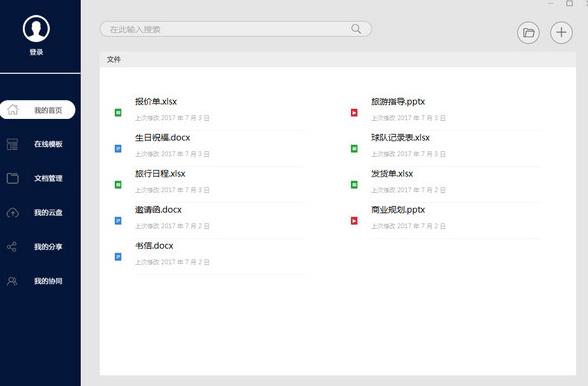Open 商业规划.pptx file
This screenshot has width=588, height=386.
tap(398, 210)
